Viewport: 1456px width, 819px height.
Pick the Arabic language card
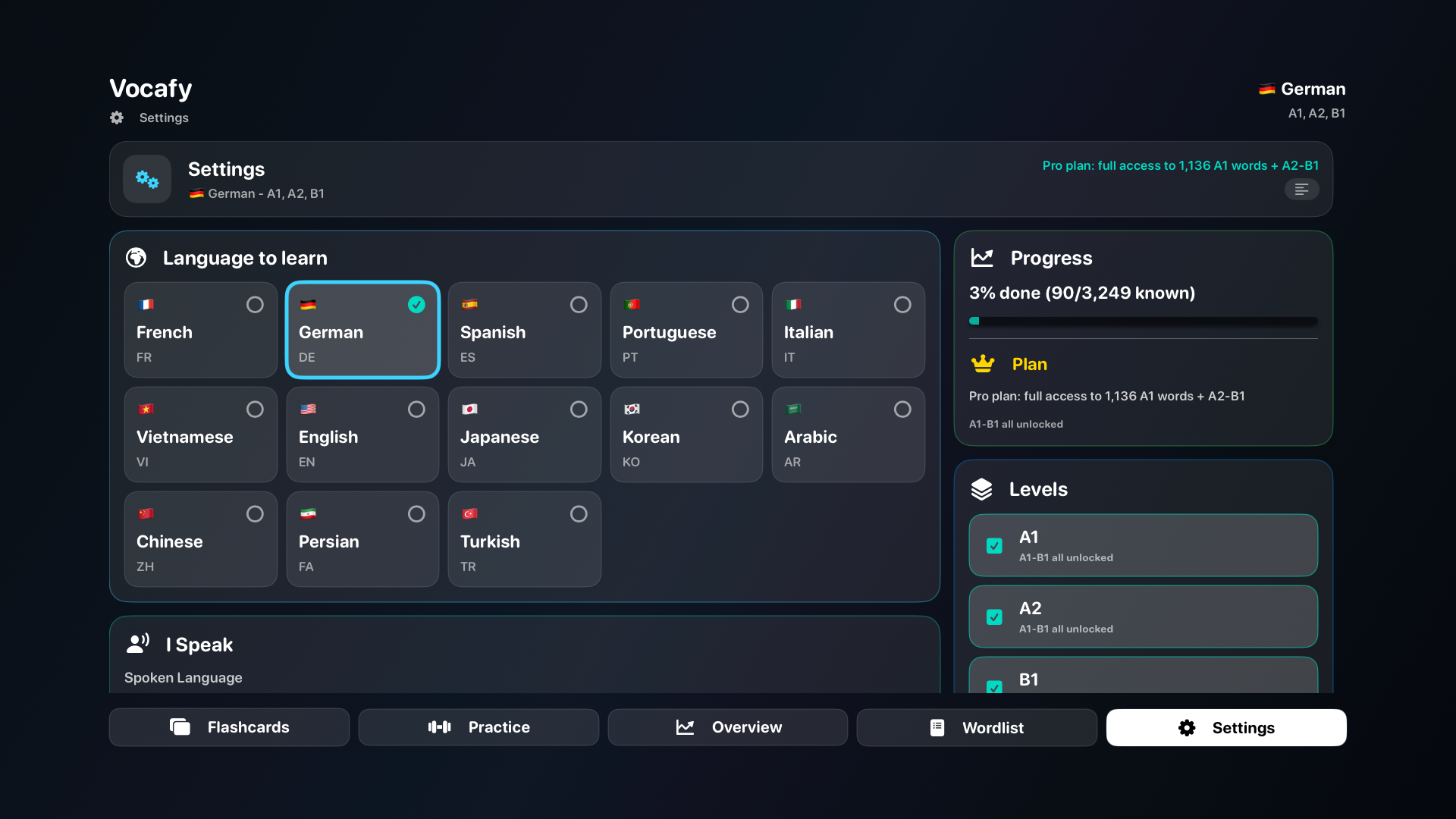pyautogui.click(x=849, y=435)
